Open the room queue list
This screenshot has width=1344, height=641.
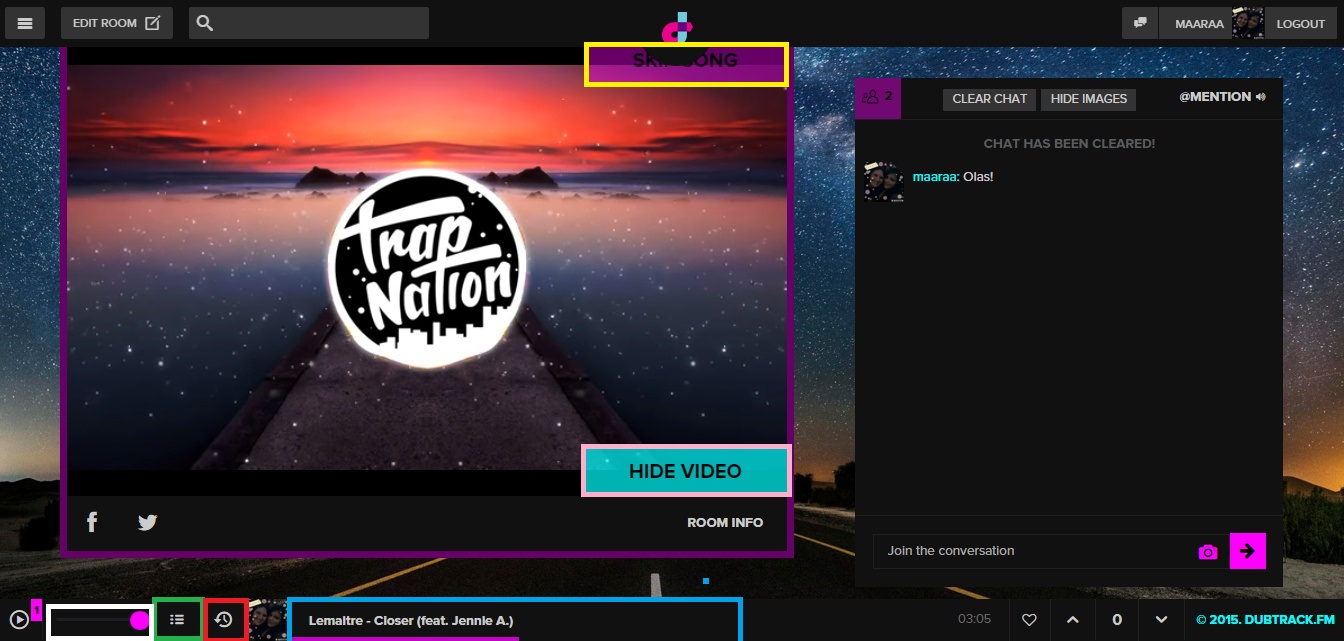point(177,620)
